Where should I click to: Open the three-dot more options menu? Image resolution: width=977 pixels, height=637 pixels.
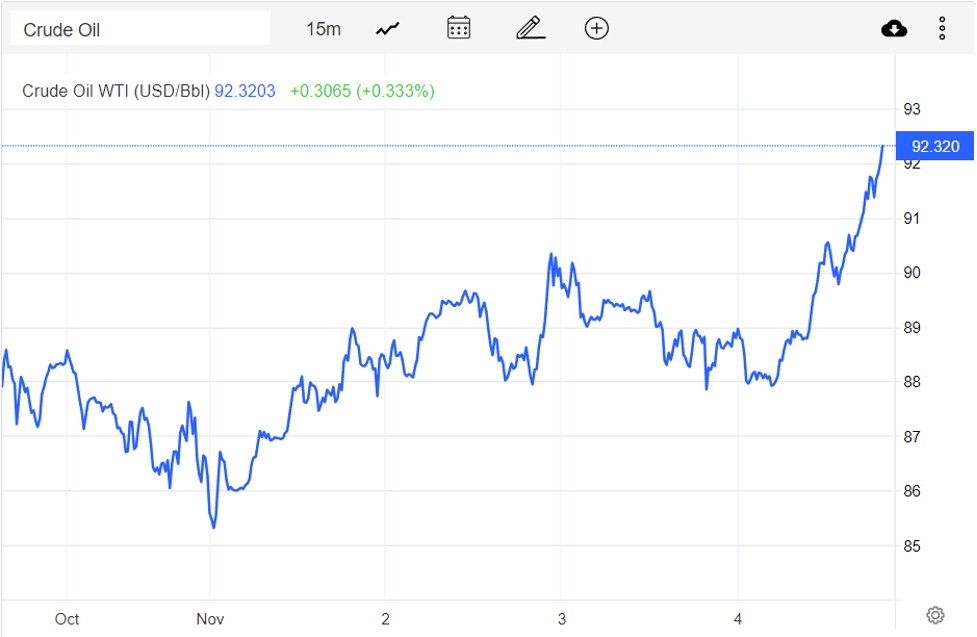coord(942,29)
